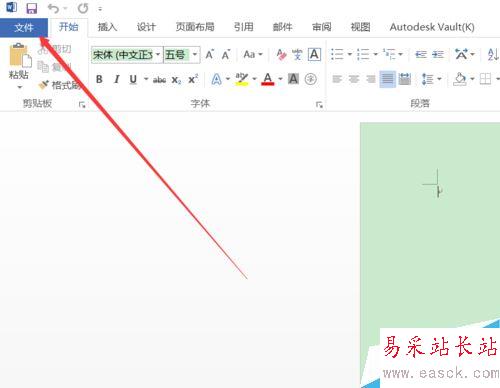Click the Text Effects (outlined A) icon

[x=216, y=79]
